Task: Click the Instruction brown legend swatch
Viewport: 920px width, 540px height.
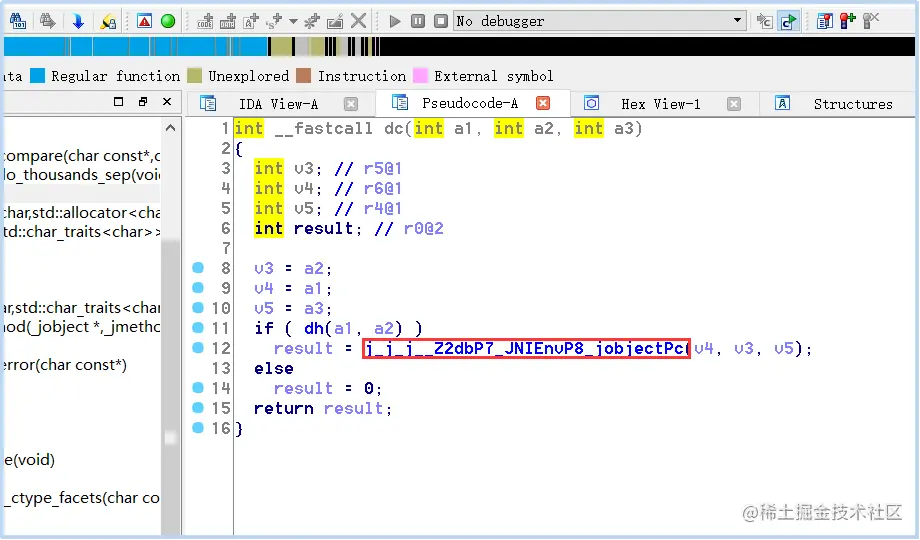Action: coord(303,76)
